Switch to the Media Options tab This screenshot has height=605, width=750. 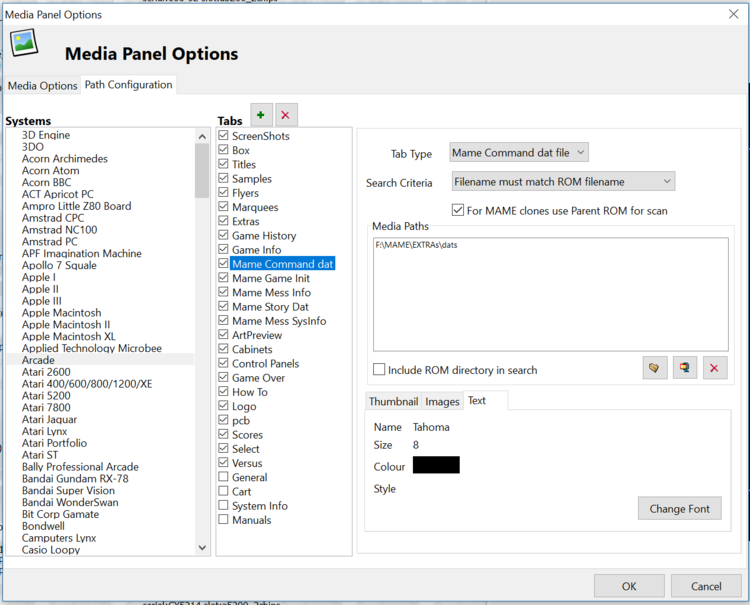click(x=43, y=86)
